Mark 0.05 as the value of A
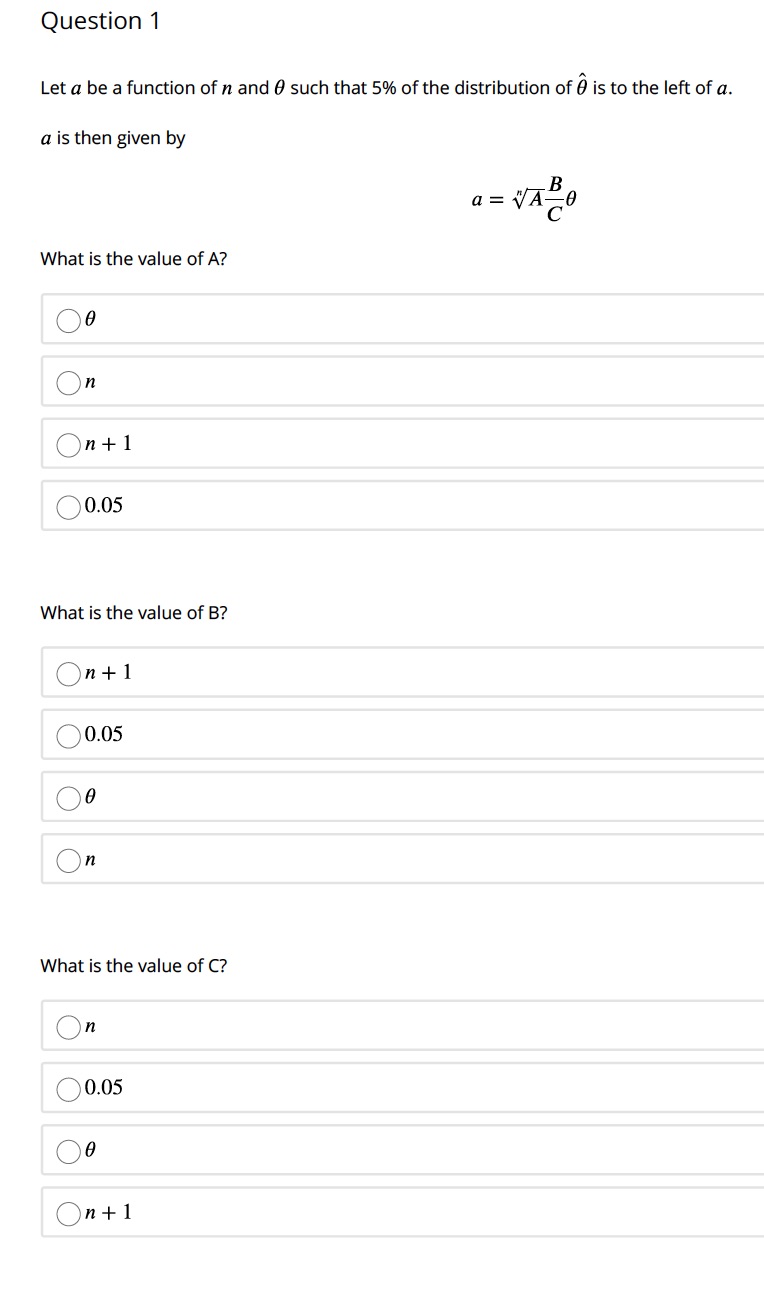 [68, 506]
